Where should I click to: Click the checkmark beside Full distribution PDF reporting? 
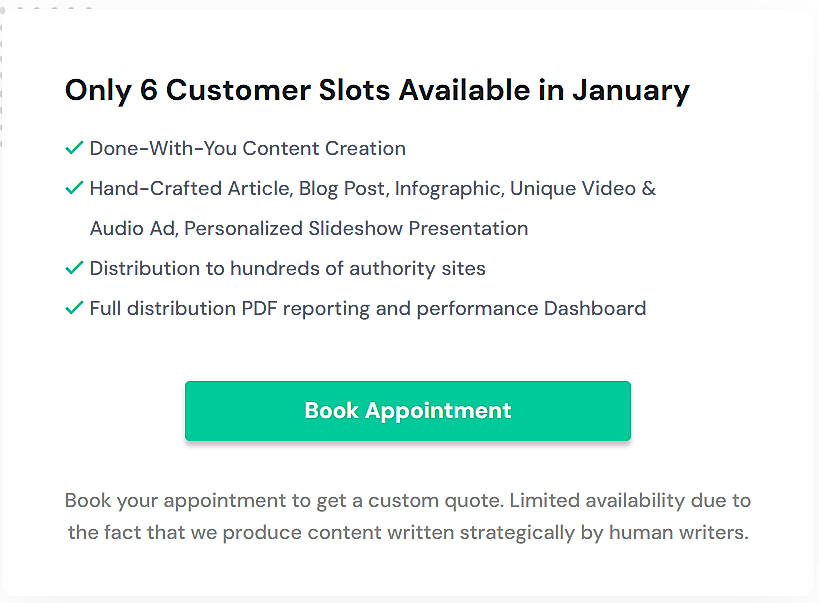point(74,308)
